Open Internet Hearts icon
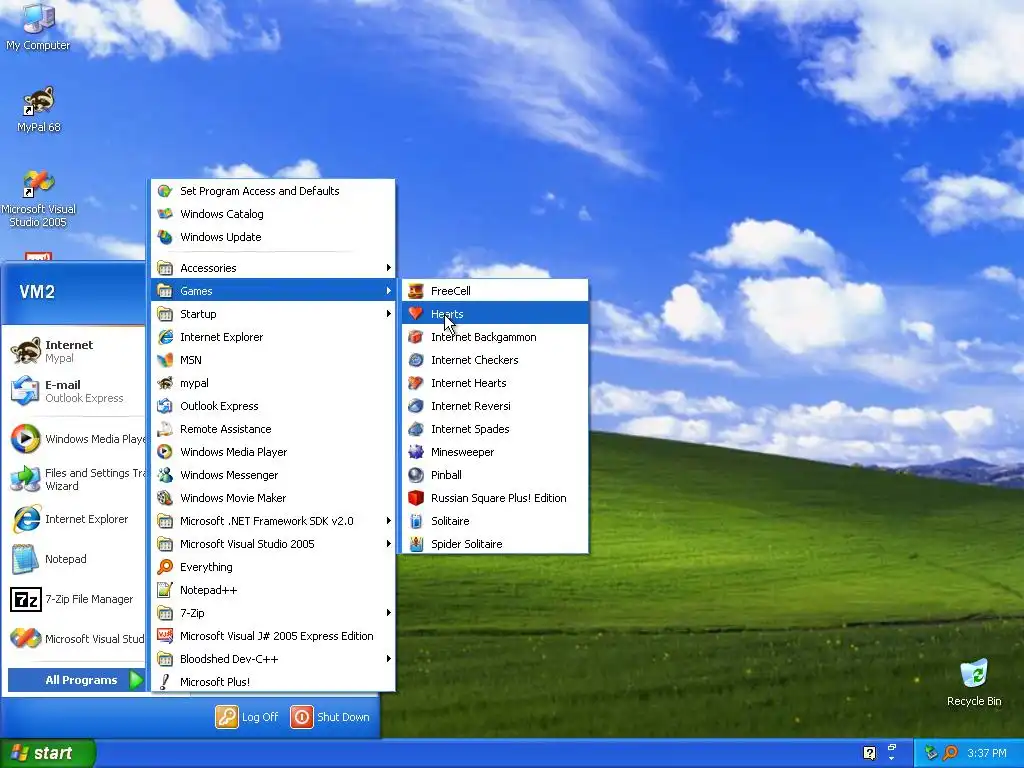Screen dimensions: 1024x768 [x=415, y=383]
